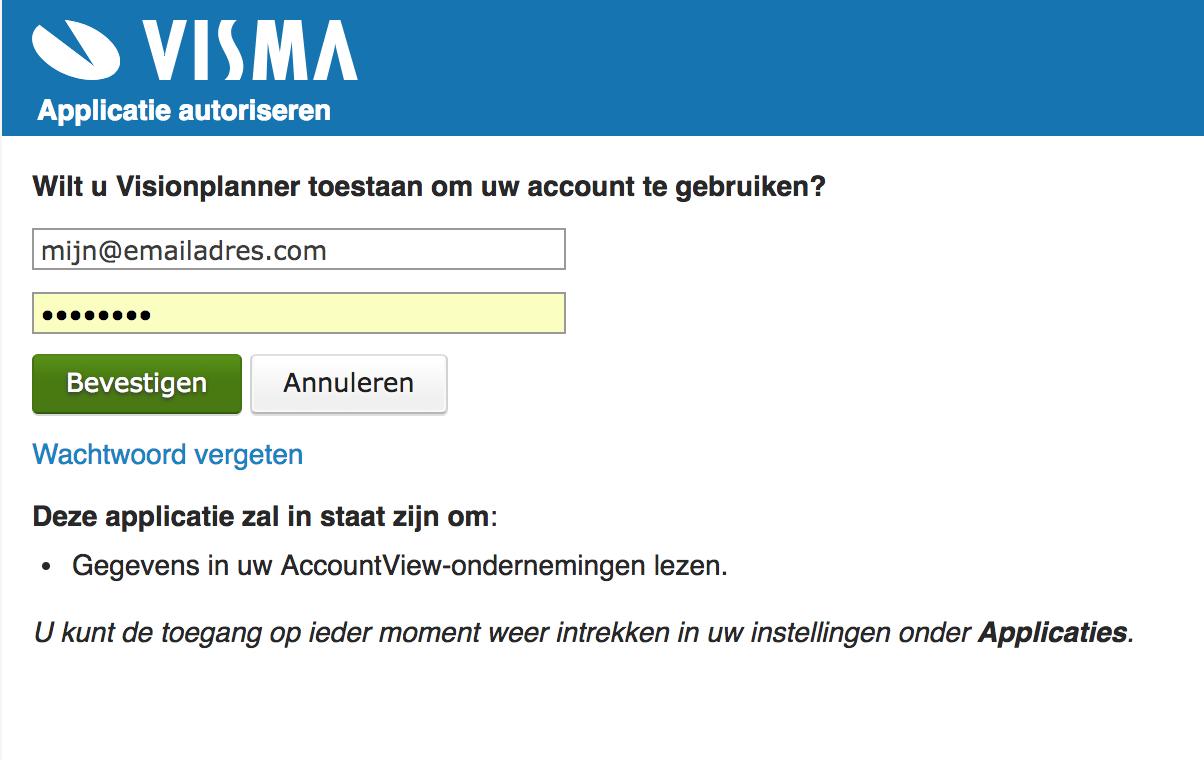
Task: Confirm authorization with the Bevestigen button
Action: (137, 383)
